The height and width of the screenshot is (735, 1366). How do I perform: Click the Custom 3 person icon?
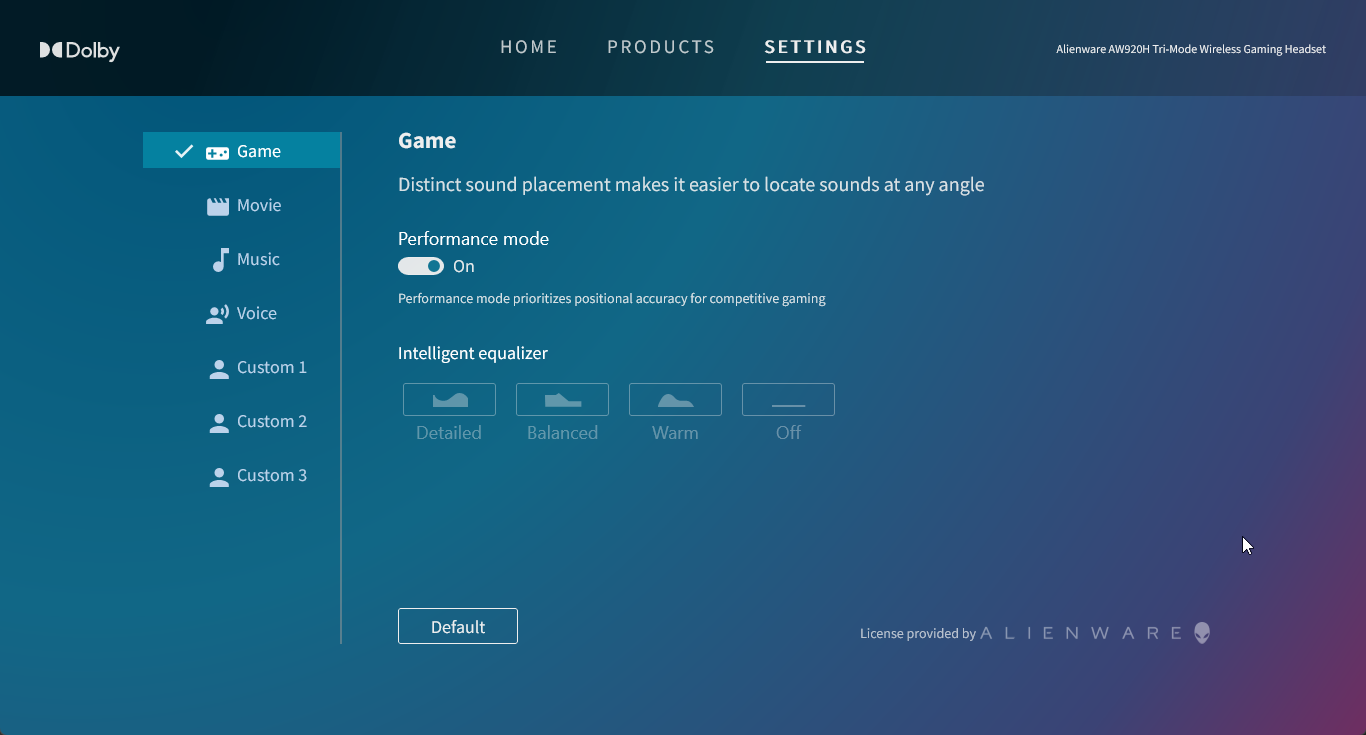pos(219,476)
